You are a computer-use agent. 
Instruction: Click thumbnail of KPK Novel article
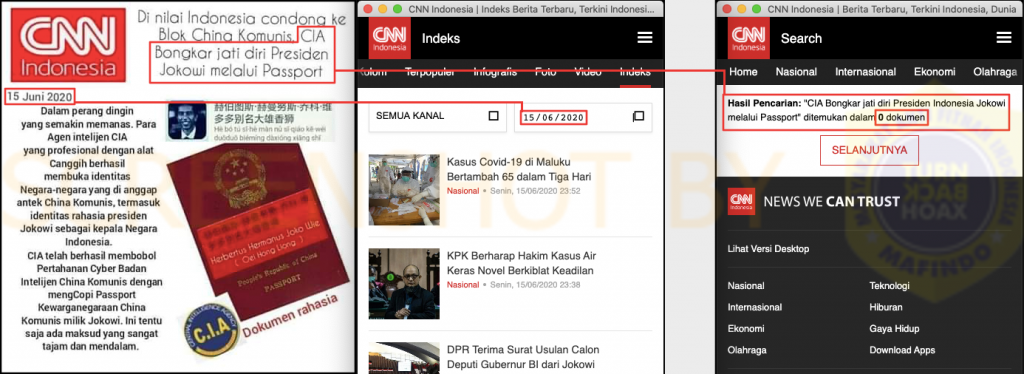coord(404,283)
